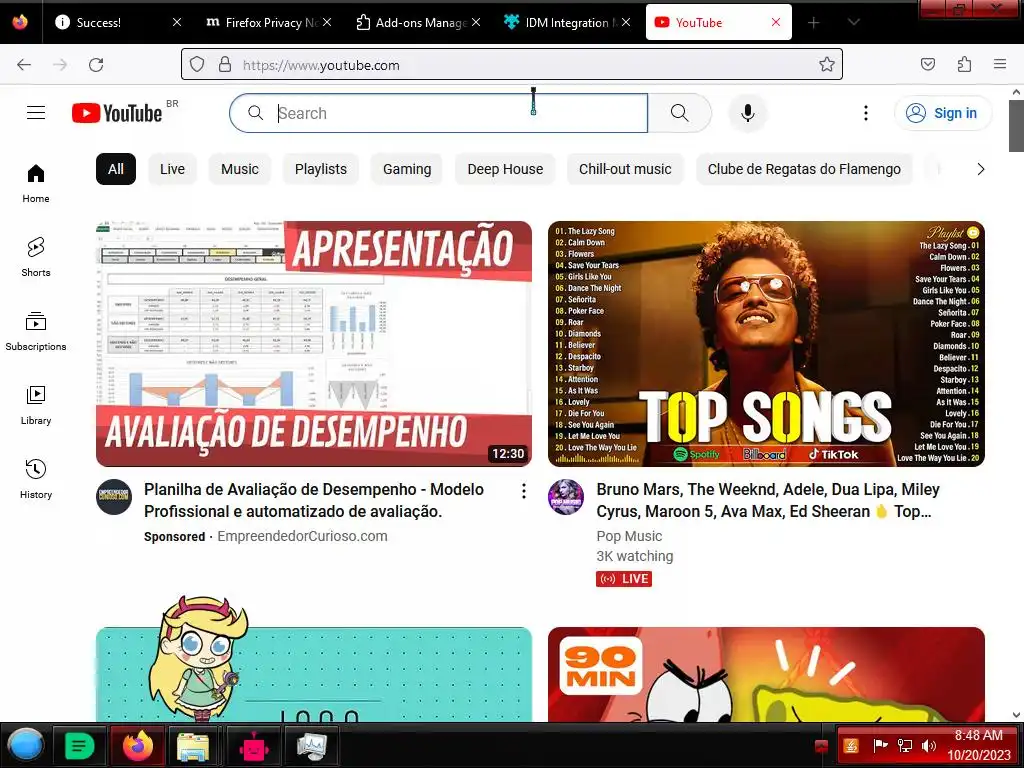Open Bruno Mars, The Weeknd video title
The image size is (1024, 768).
click(767, 500)
